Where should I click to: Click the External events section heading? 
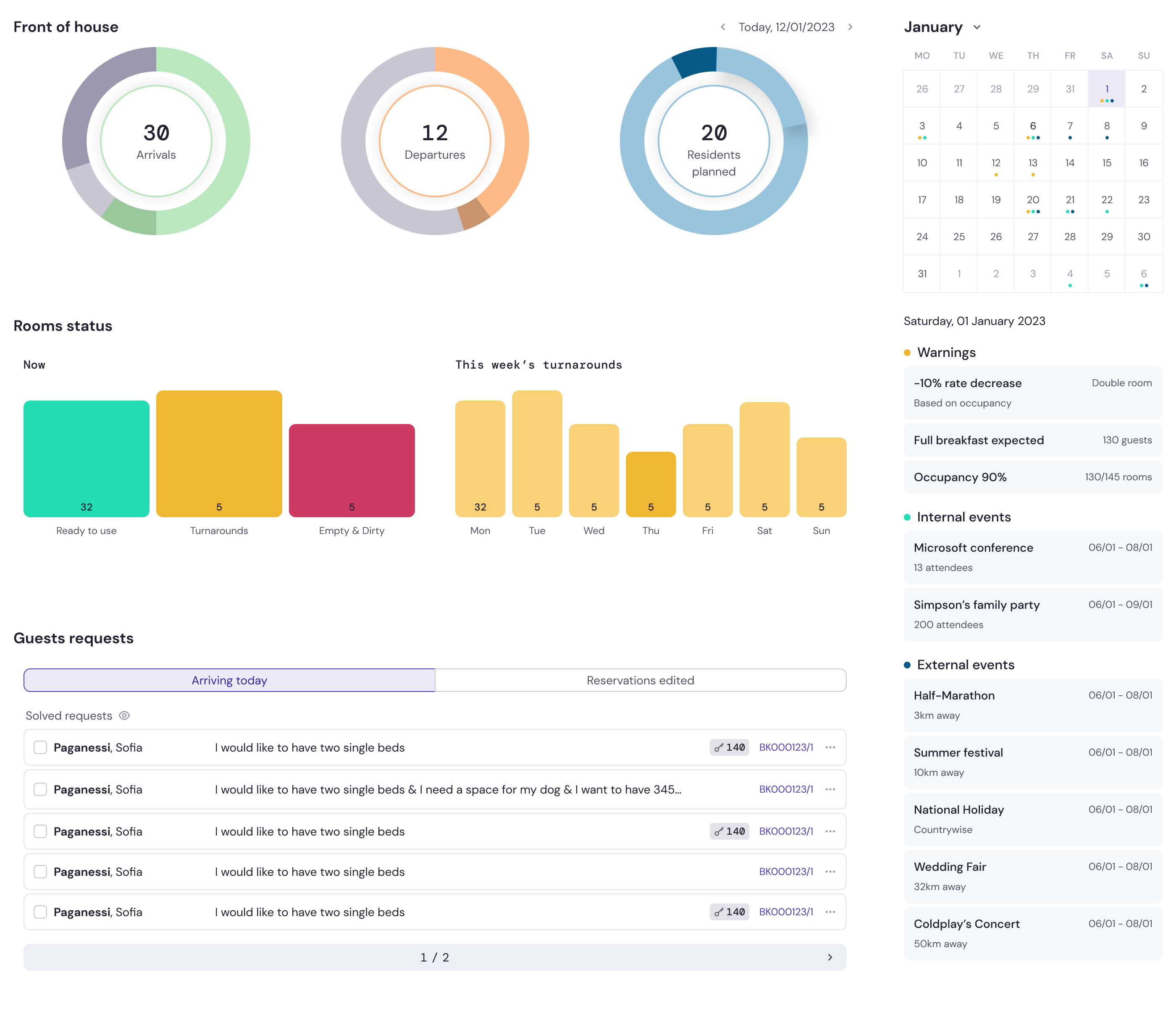click(x=966, y=664)
